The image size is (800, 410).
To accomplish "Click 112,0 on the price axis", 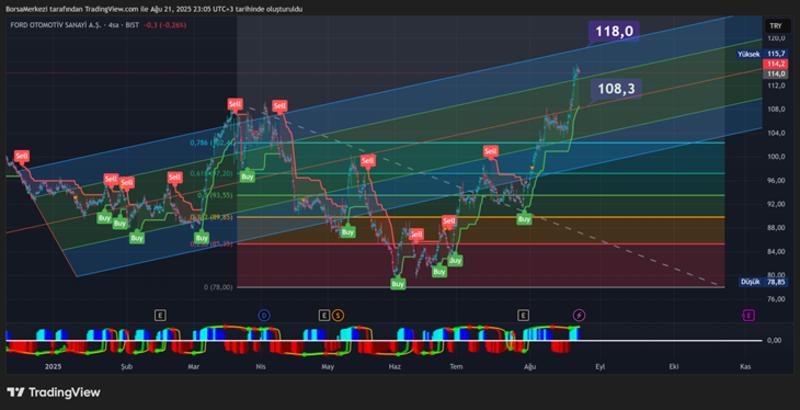I will pos(776,86).
